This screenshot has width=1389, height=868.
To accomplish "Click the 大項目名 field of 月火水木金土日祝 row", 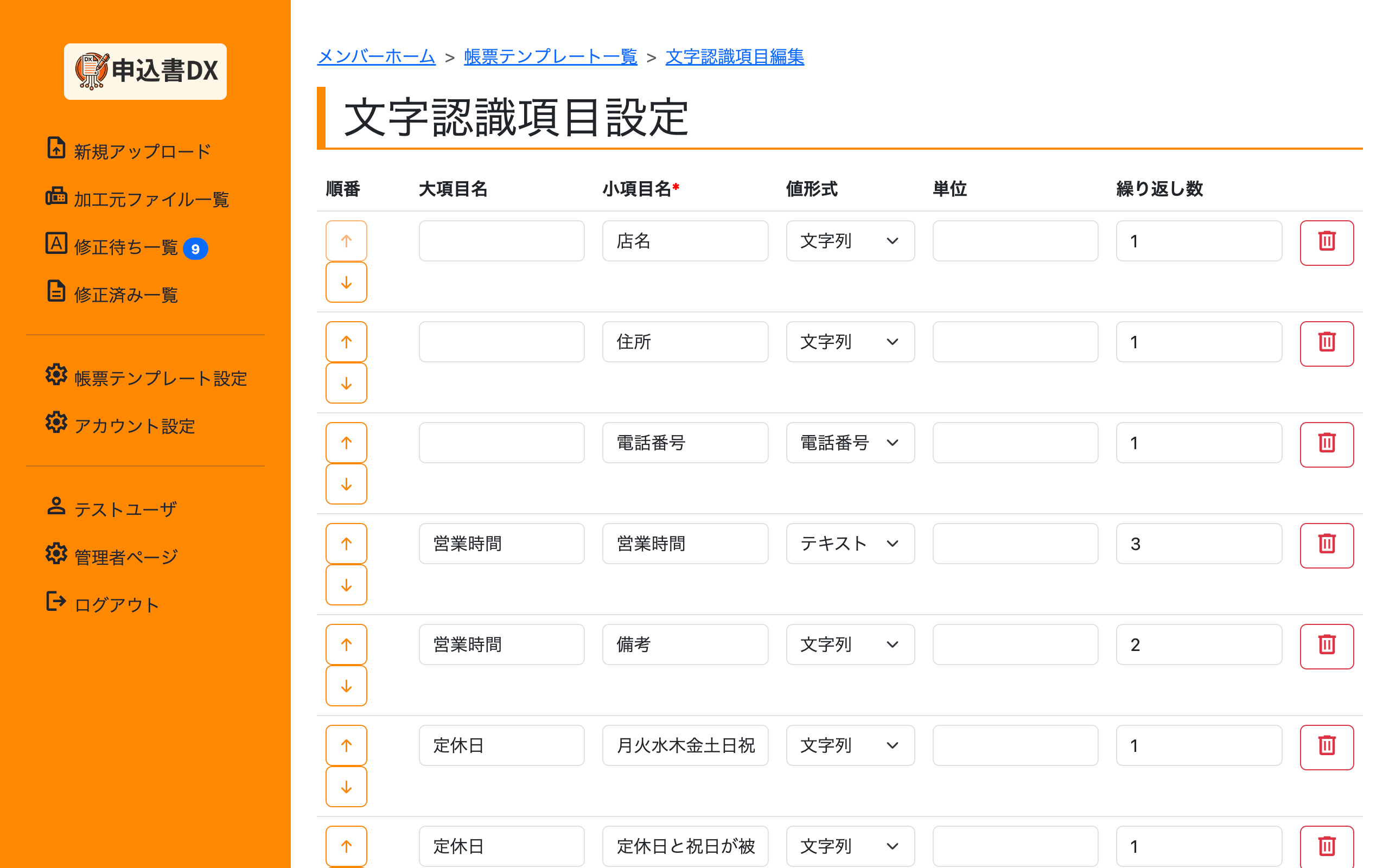I will (x=502, y=745).
